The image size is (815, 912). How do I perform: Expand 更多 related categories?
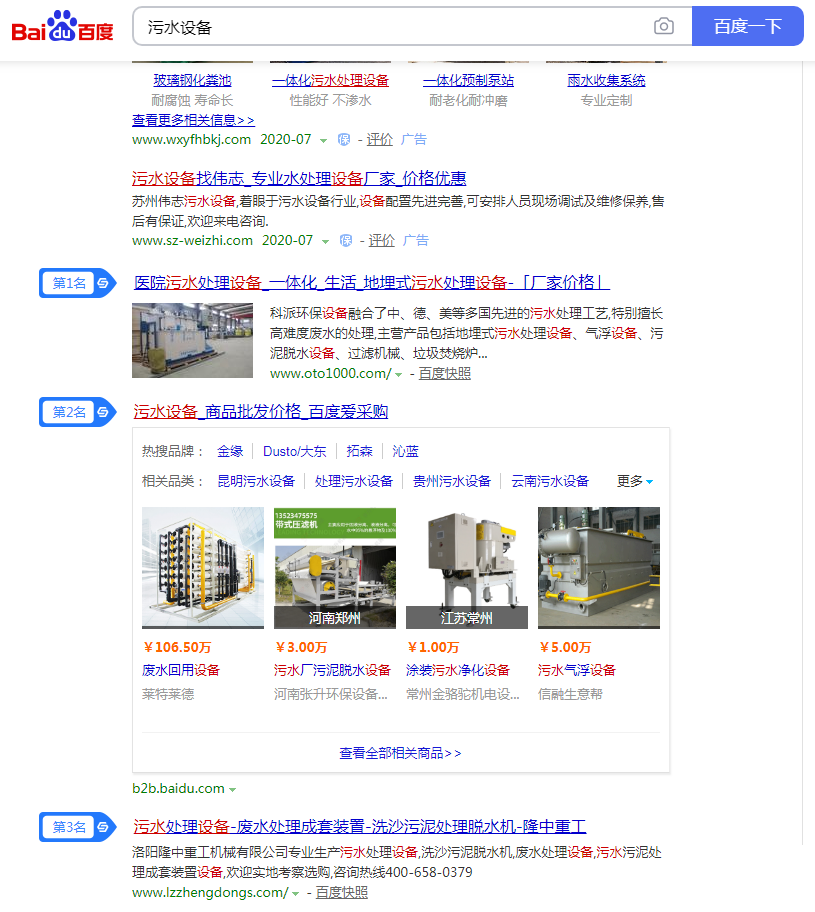point(635,482)
